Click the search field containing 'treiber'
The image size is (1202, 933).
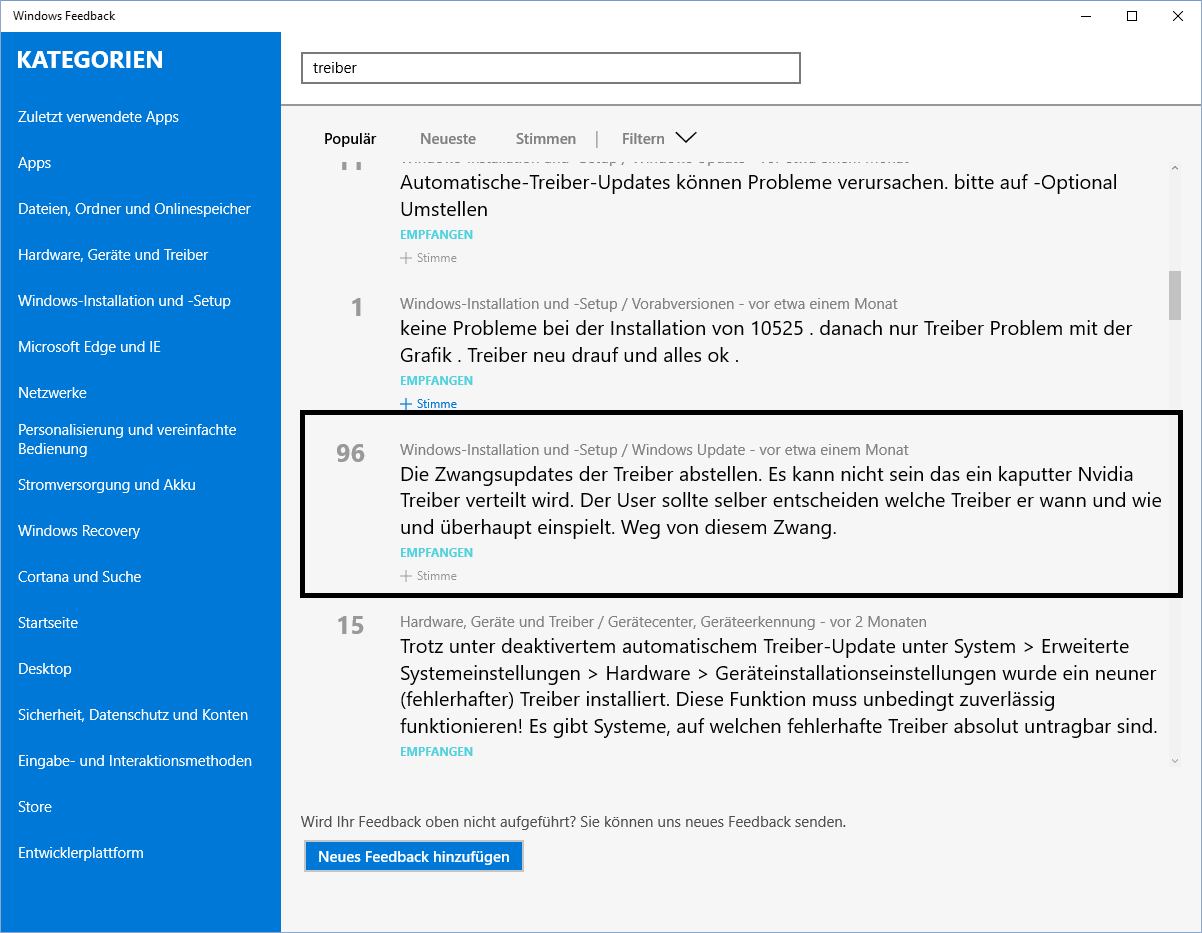coord(551,68)
